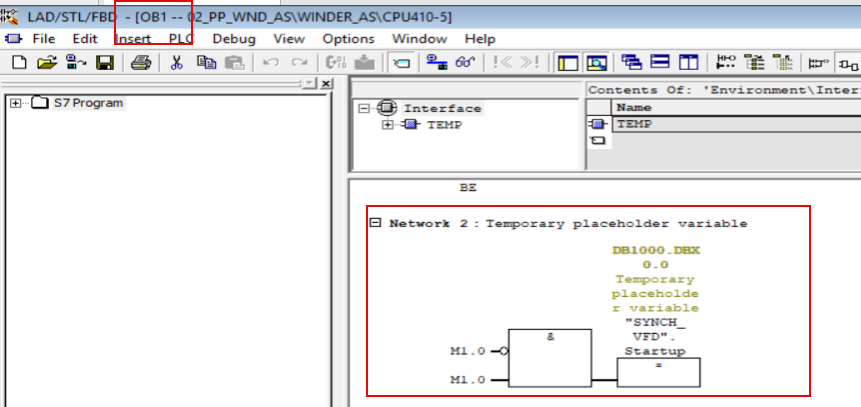
Task: Cascade the windows
Action: click(631, 63)
